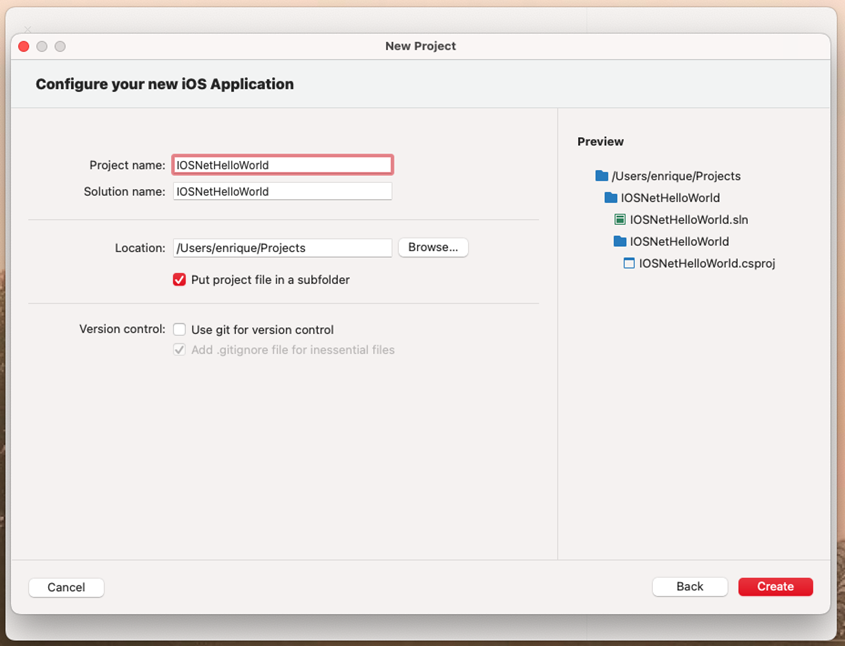Open the Browse dialog for Location
The height and width of the screenshot is (646, 845).
[x=433, y=247]
